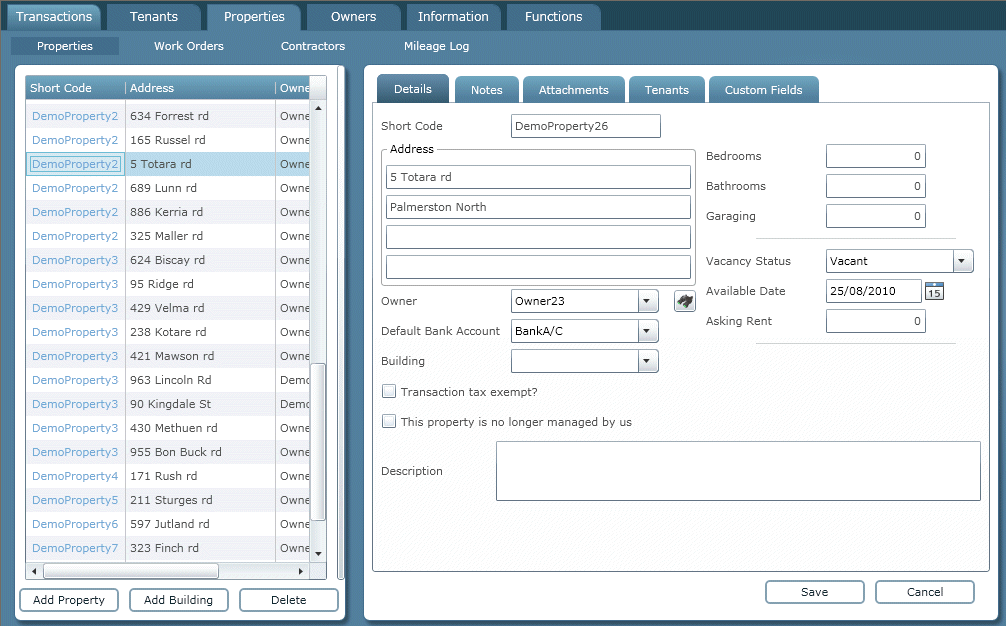This screenshot has height=626, width=1006.
Task: Click inside the Description text area
Action: [738, 471]
